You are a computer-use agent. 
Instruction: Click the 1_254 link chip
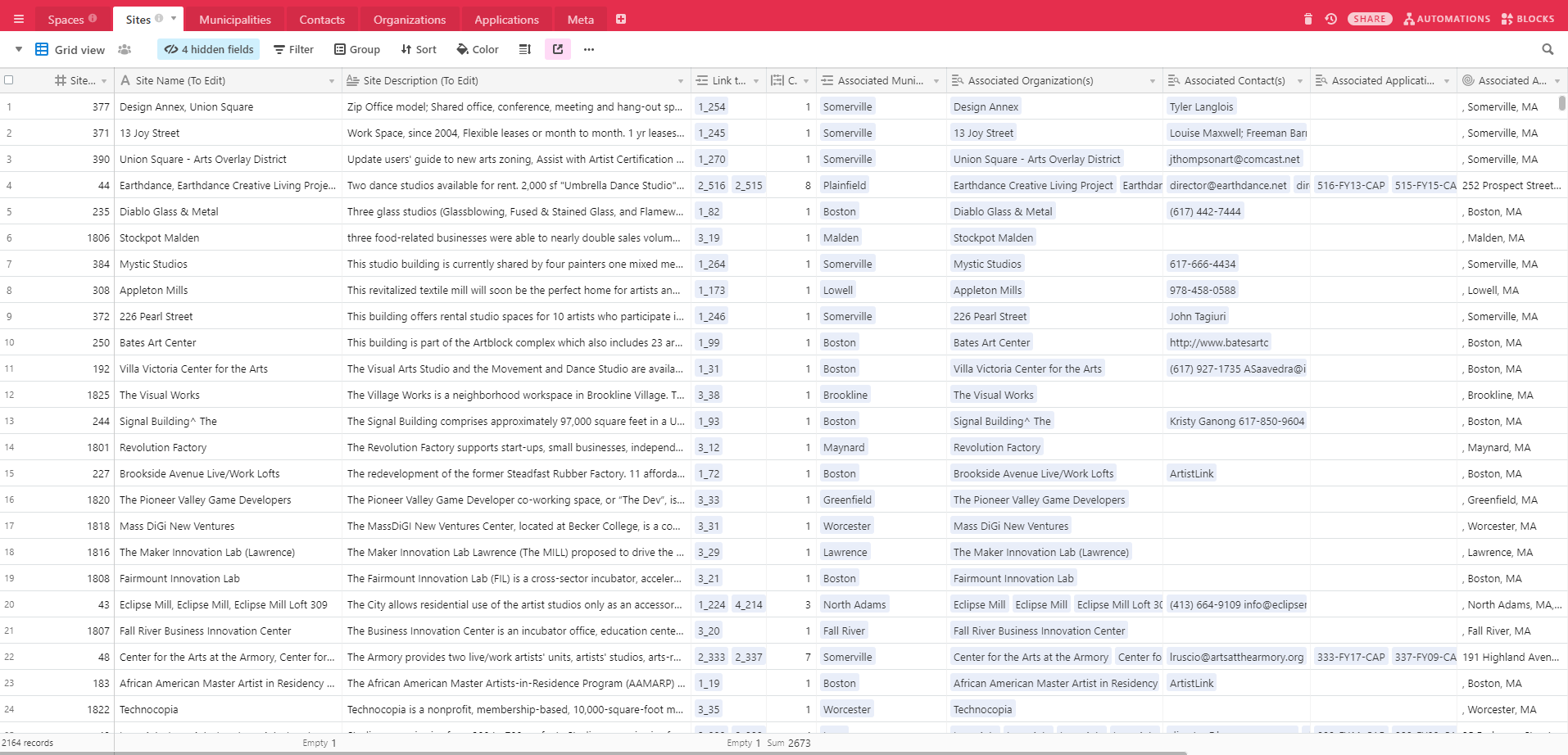click(711, 106)
